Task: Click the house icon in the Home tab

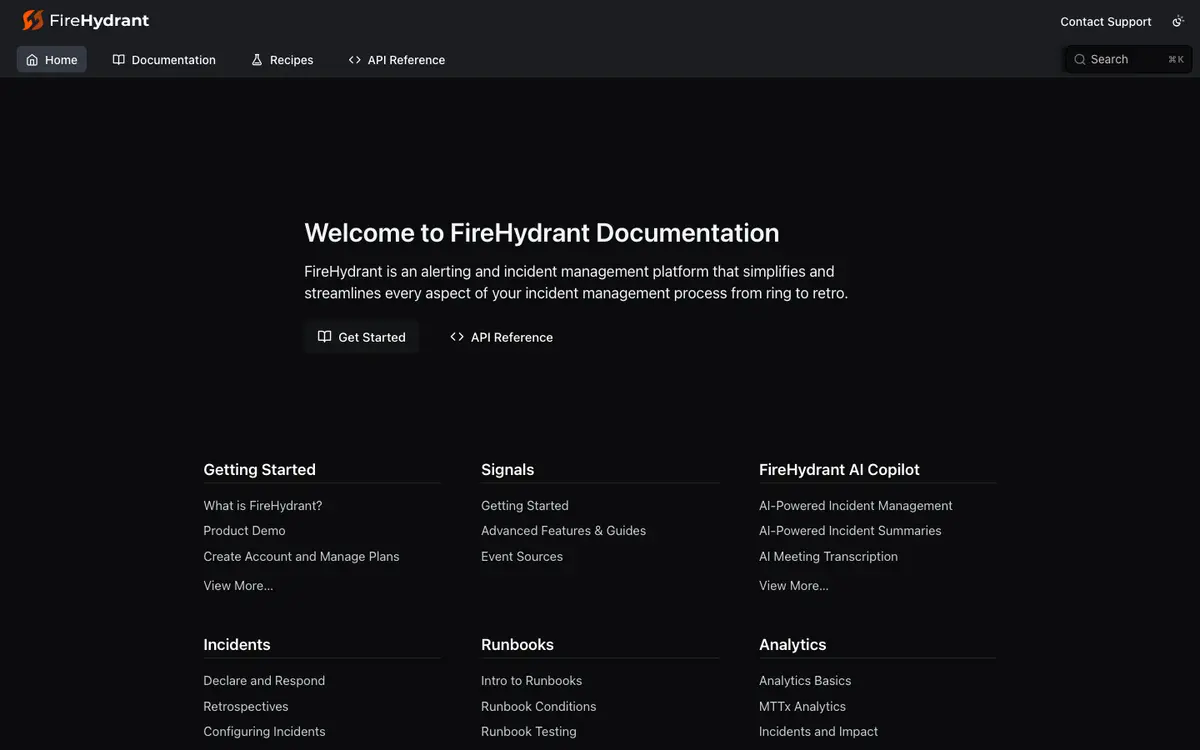Action: [33, 60]
